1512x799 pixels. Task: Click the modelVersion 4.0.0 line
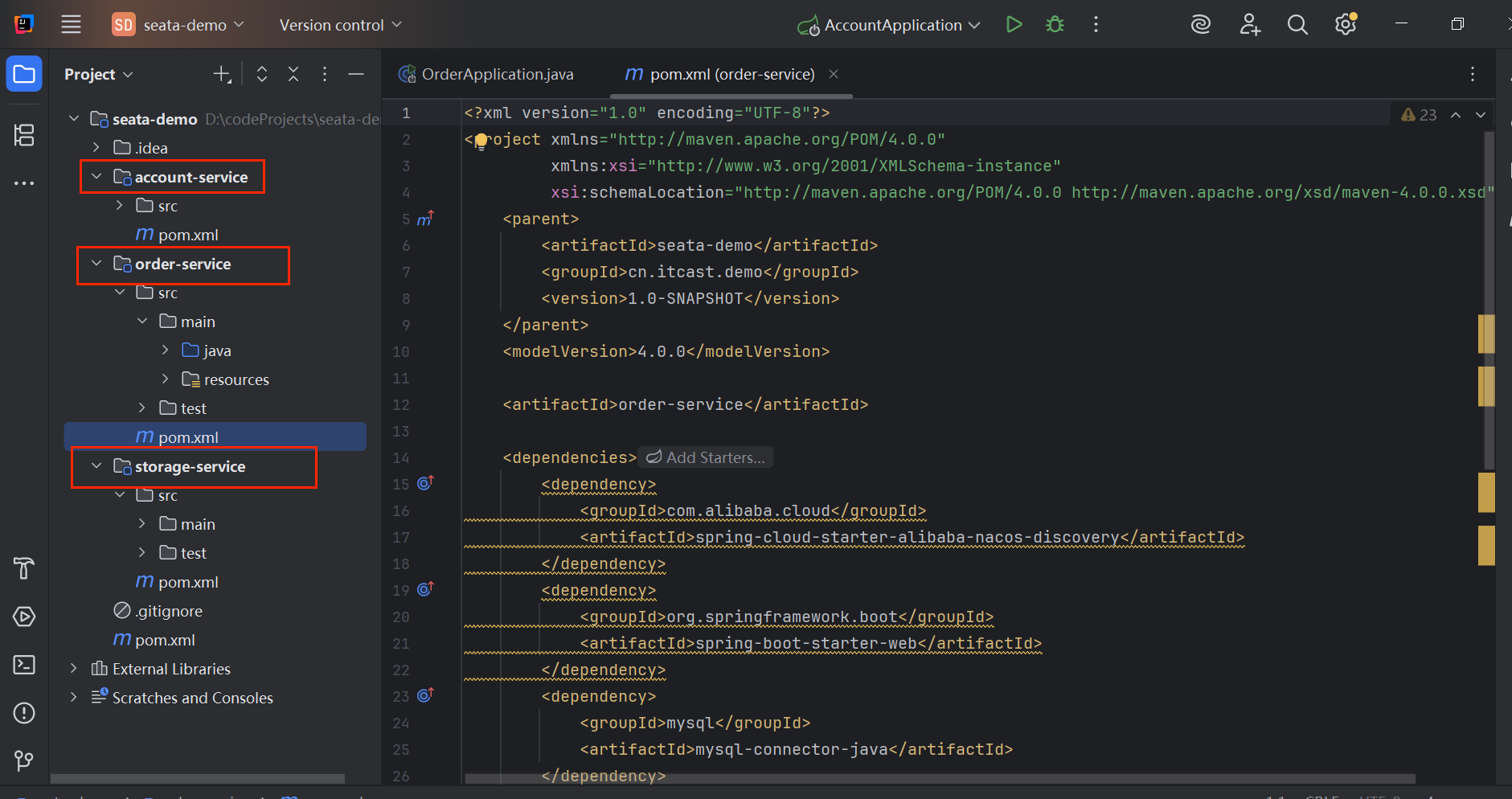pyautogui.click(x=666, y=351)
